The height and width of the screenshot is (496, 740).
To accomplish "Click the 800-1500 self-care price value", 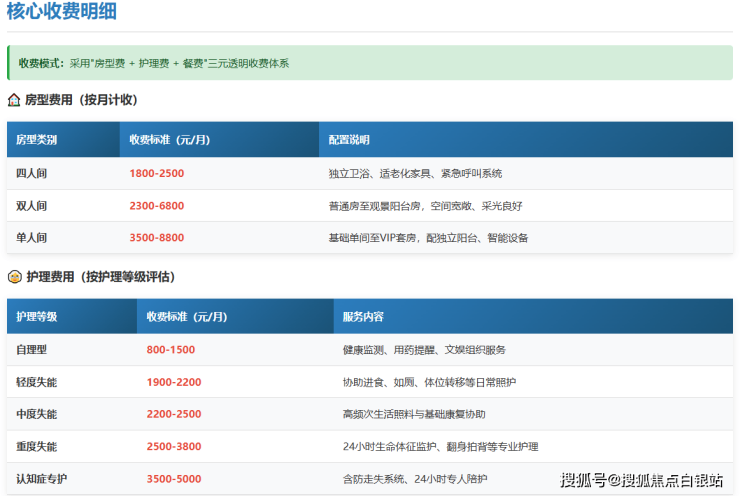I will pyautogui.click(x=171, y=350).
